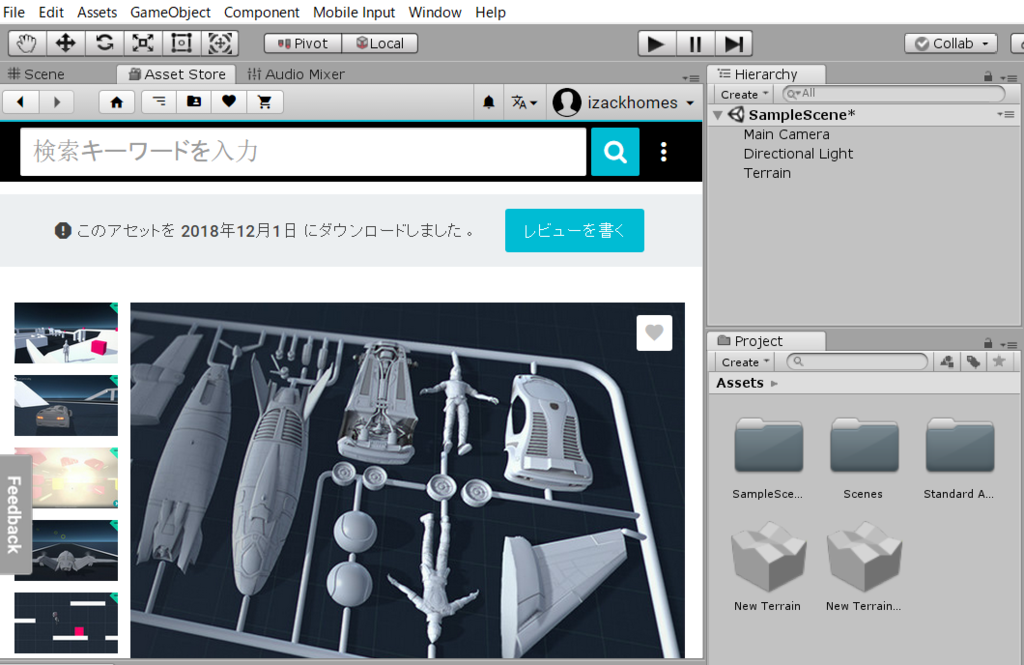Open Asset Store categories list icon
Viewport: 1024px width, 665px height.
[159, 102]
